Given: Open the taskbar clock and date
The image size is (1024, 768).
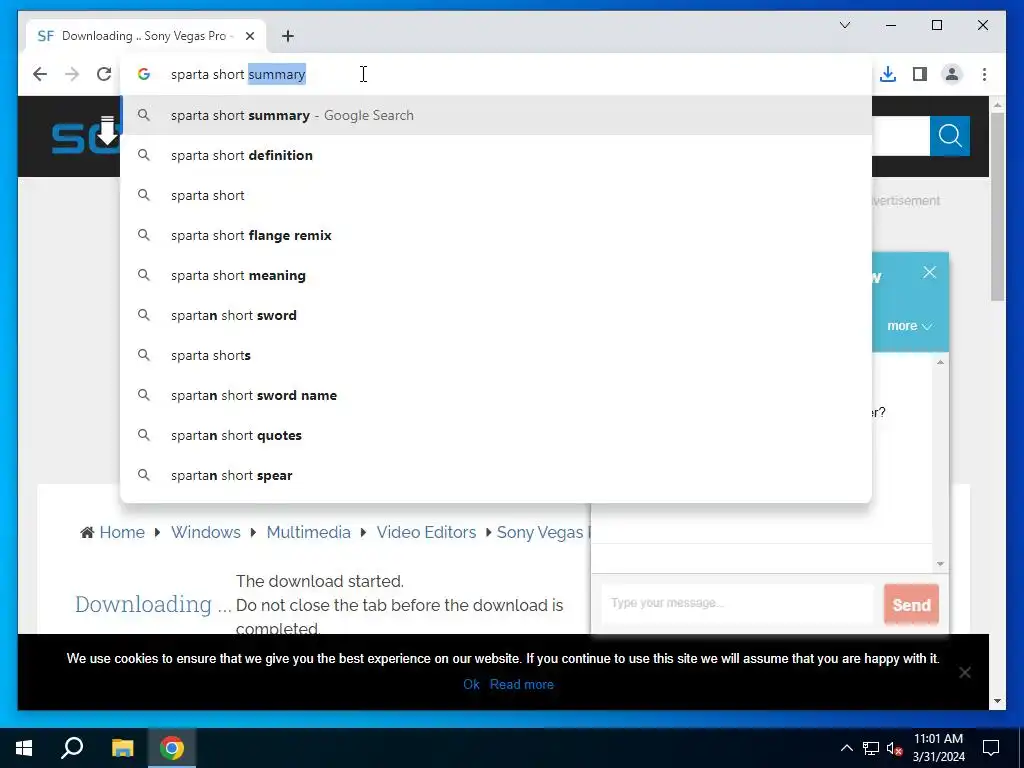Looking at the screenshot, I should coord(938,748).
